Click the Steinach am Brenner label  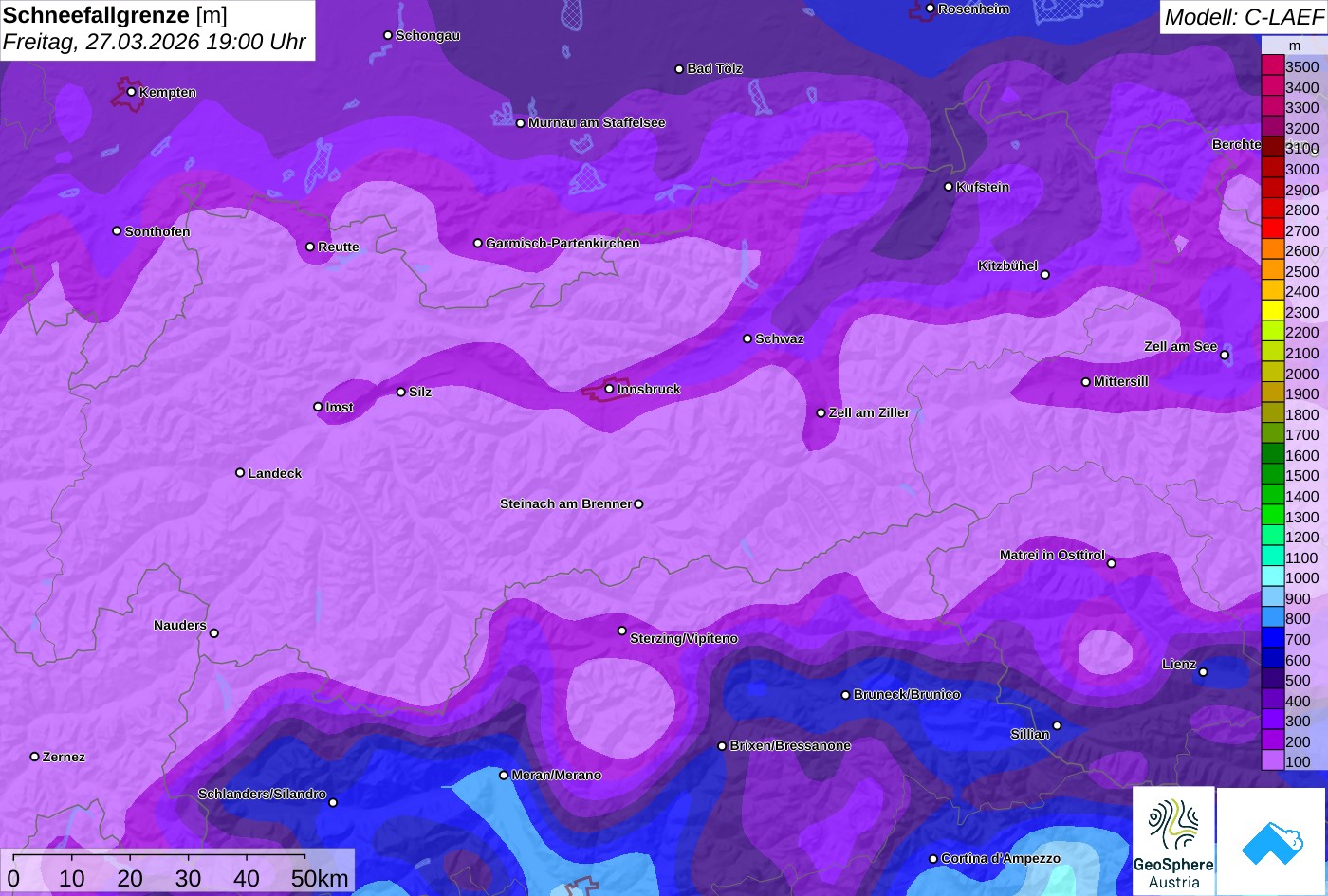(x=565, y=503)
